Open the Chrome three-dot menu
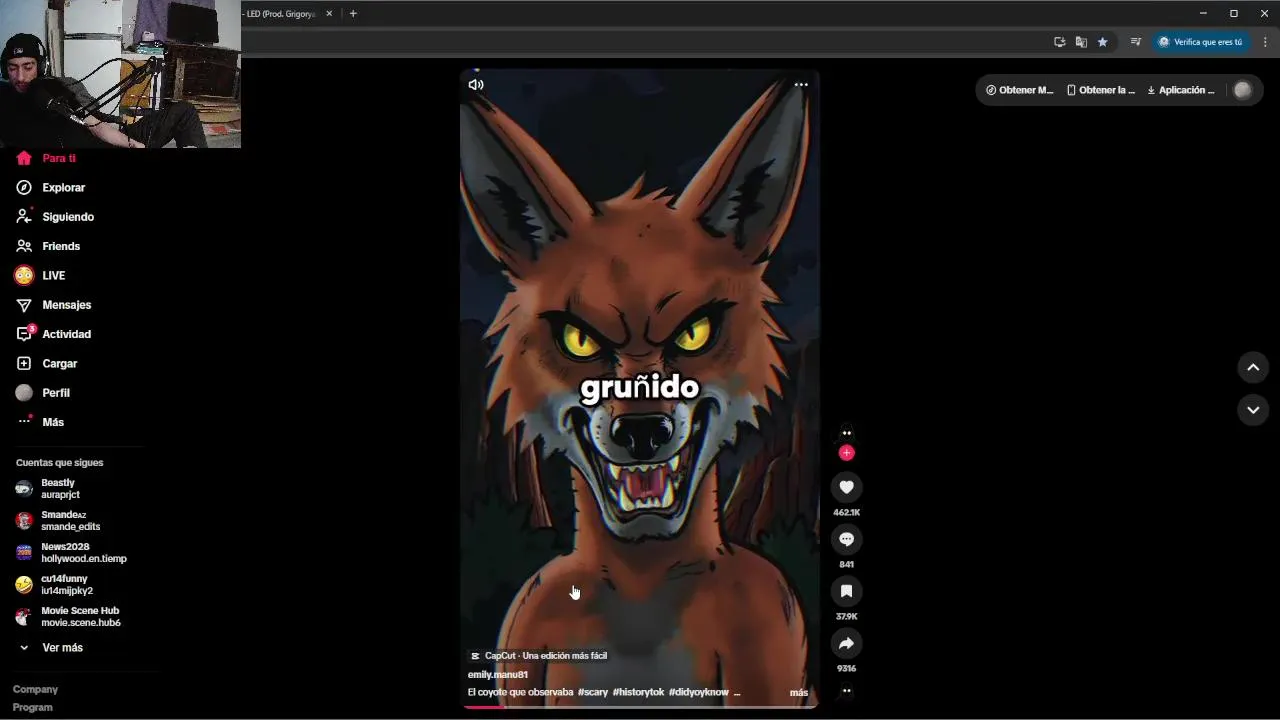The image size is (1280, 720). [1265, 42]
